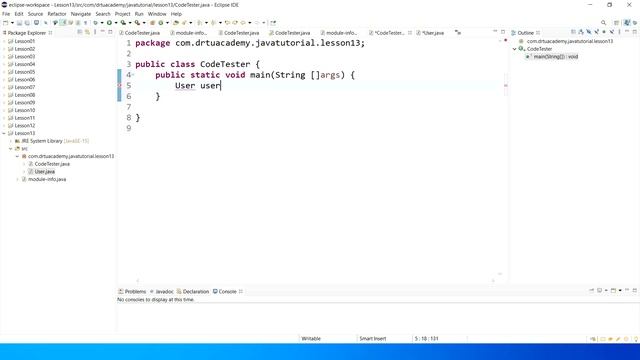This screenshot has height=360, width=640.
Task: Click the New Java Package icon
Action: [152, 23]
